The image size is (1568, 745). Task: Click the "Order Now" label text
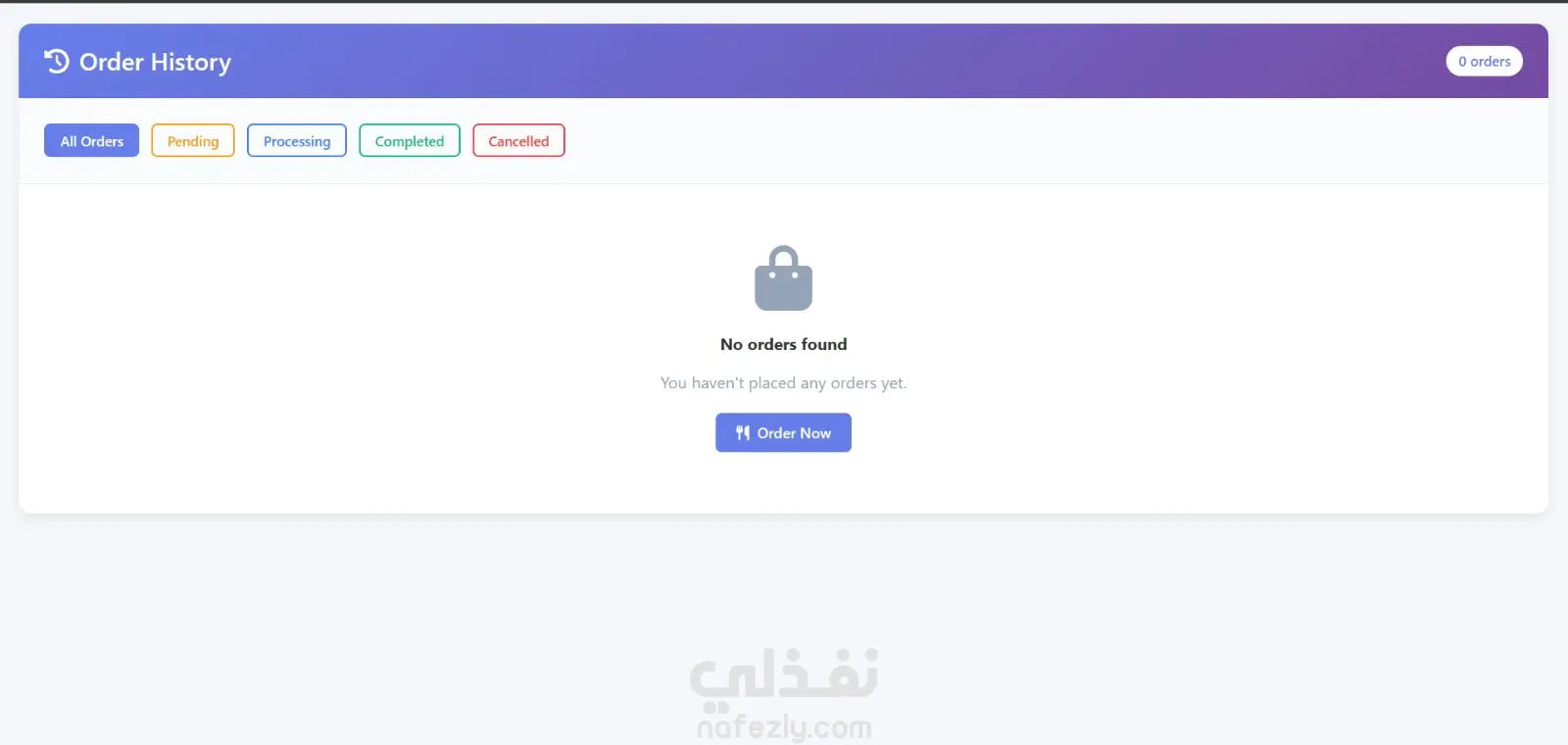(794, 432)
